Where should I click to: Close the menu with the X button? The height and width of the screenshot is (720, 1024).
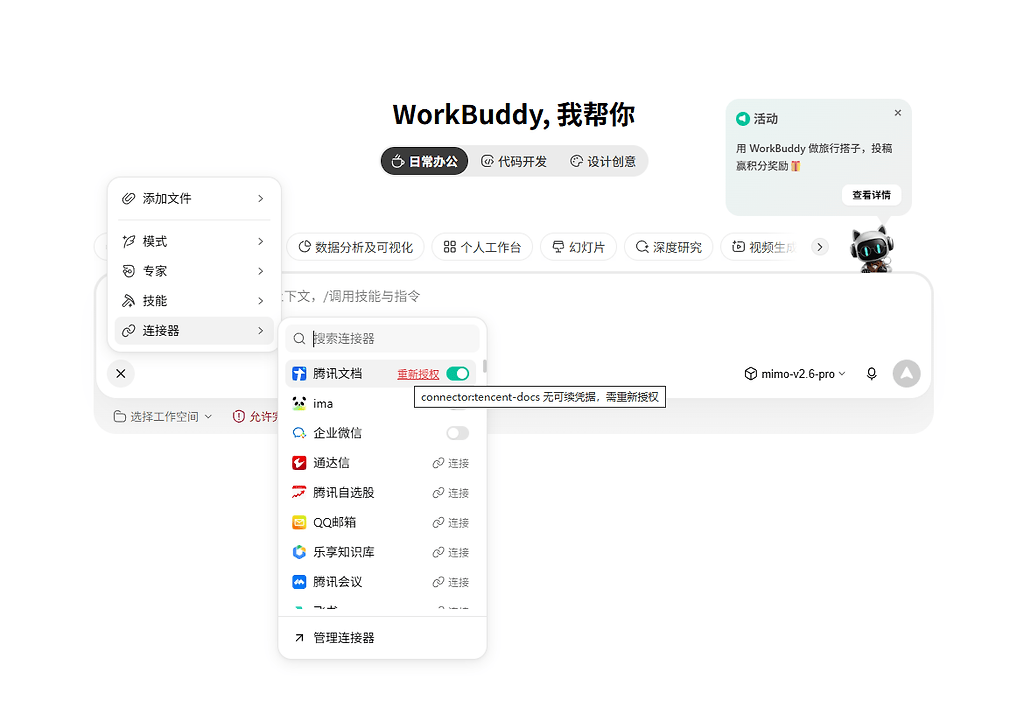(121, 374)
